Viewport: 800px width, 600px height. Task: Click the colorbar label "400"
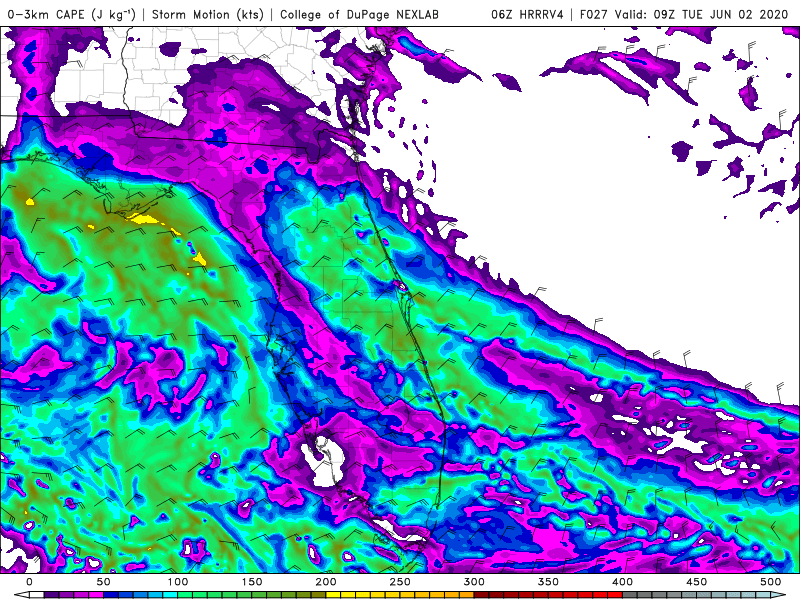(622, 582)
